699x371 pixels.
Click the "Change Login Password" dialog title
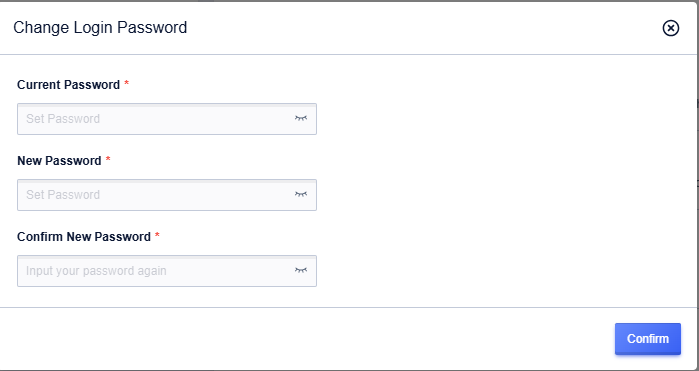pos(100,28)
